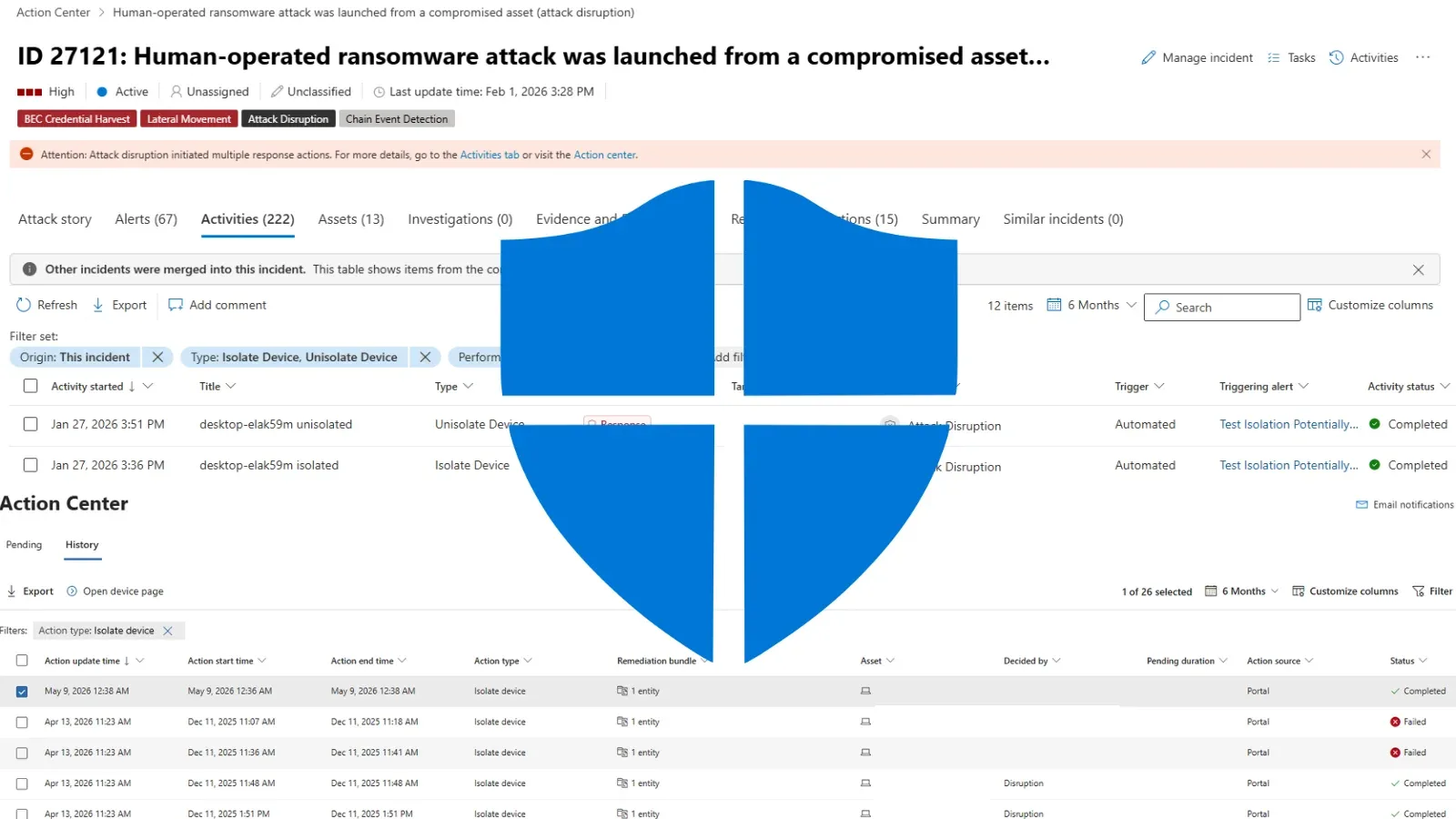This screenshot has width=1456, height=819.
Task: Remove Action type: Isolate device filter
Action: coord(167,631)
